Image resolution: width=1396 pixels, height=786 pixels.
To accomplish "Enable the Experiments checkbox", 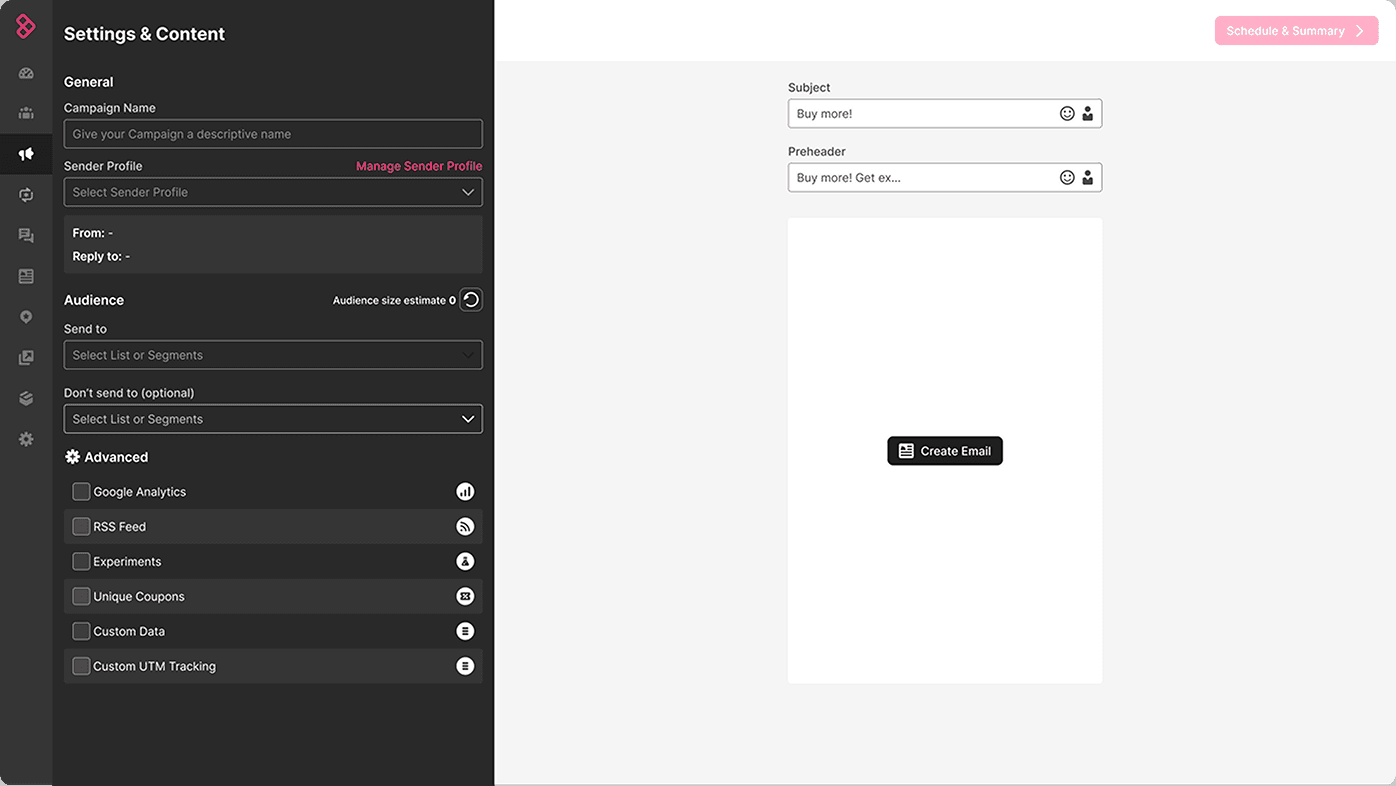I will (81, 562).
